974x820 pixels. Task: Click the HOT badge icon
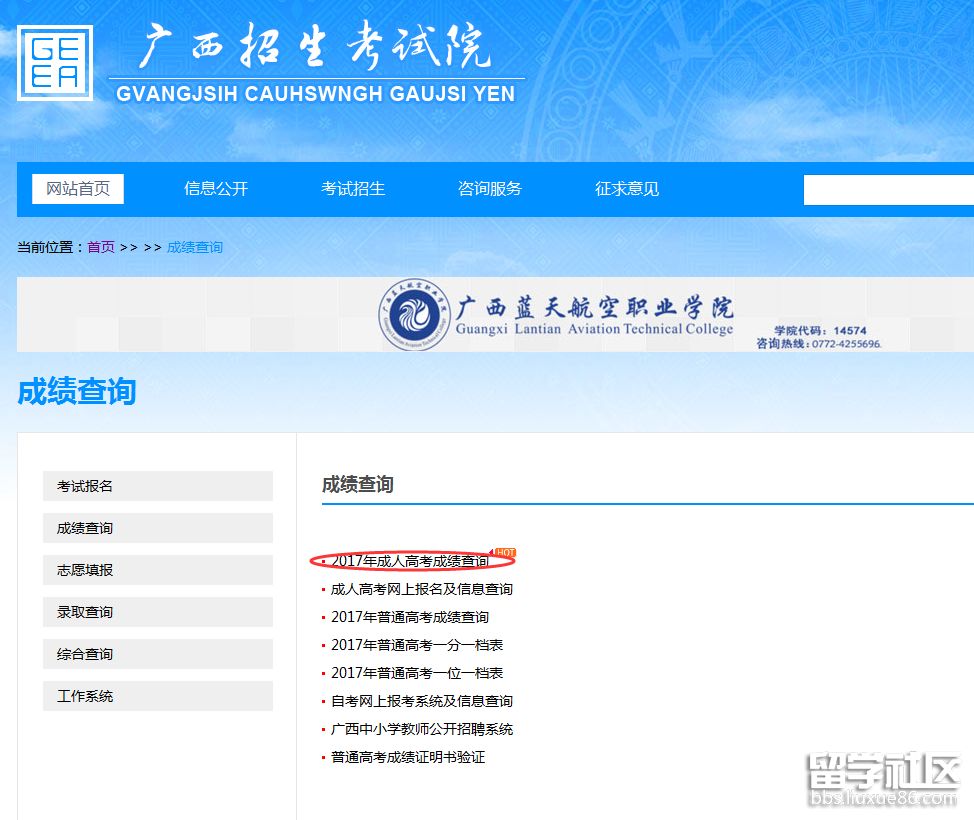[505, 553]
